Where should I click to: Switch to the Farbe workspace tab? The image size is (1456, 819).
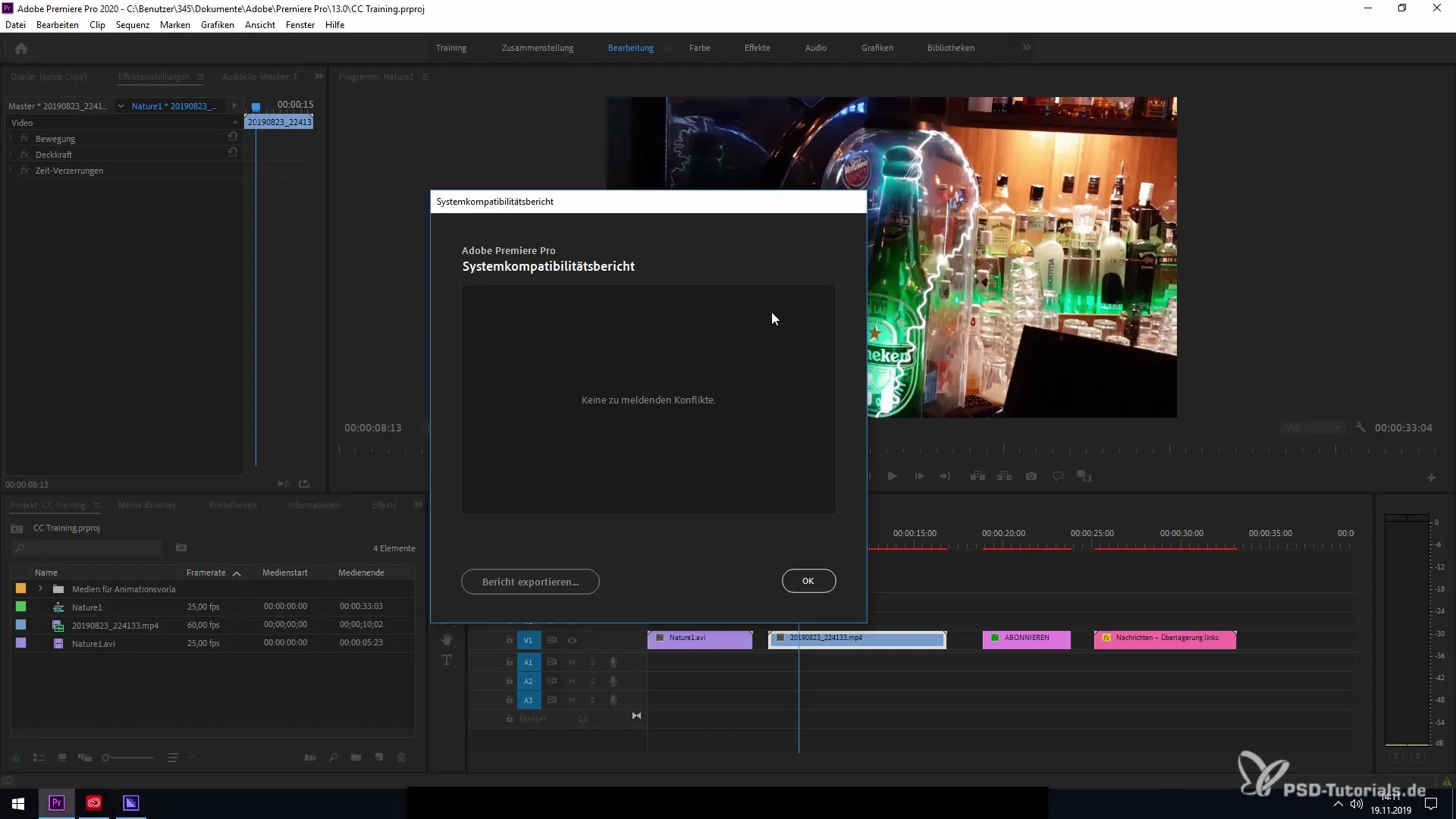(x=699, y=48)
